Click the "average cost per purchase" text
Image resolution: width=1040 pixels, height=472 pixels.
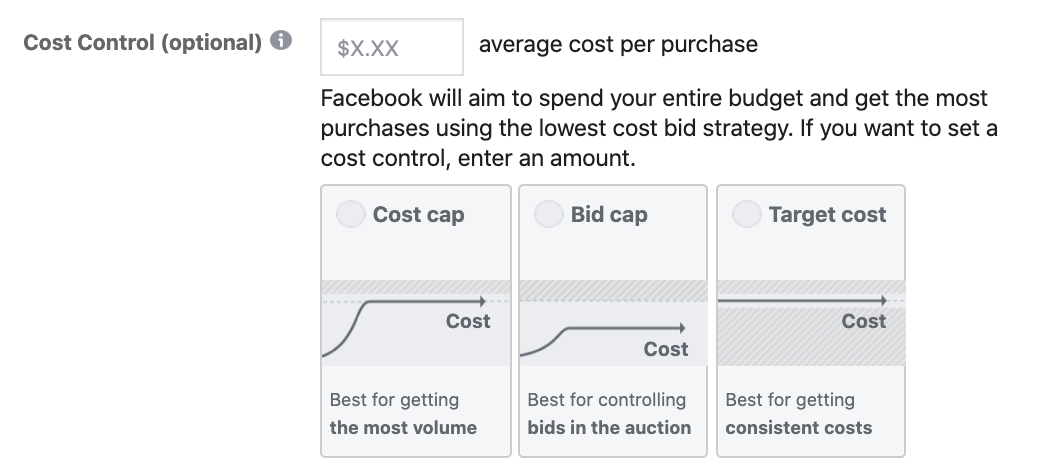(618, 44)
